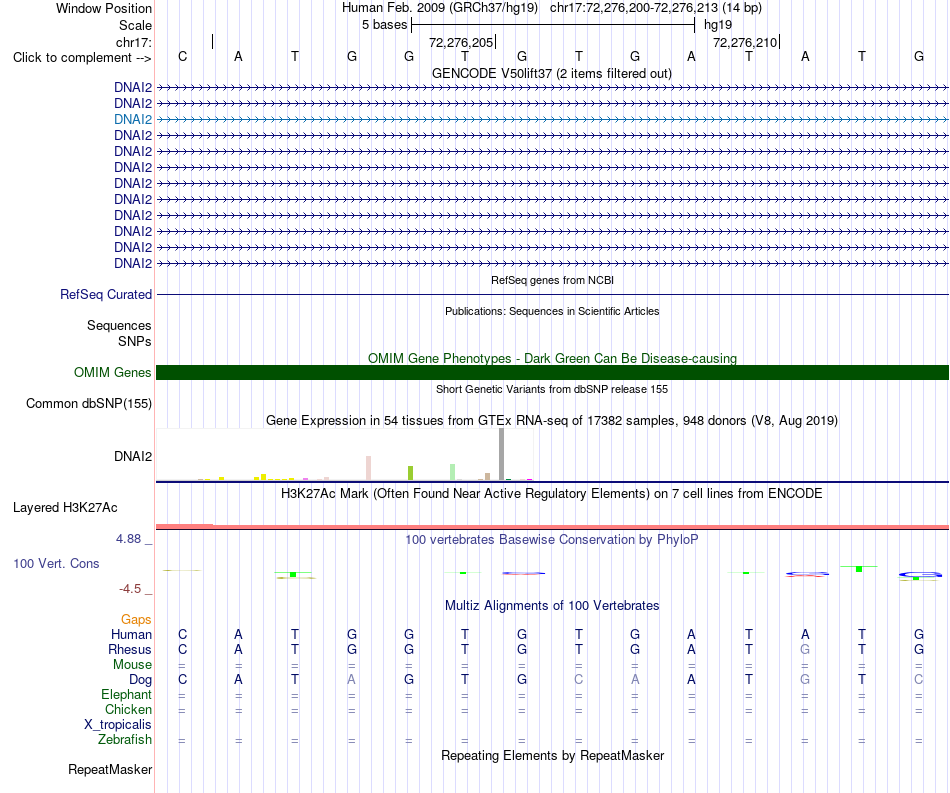The height and width of the screenshot is (793, 950).
Task: Click the pink H3K27Ac signal bar
Action: click(552, 527)
